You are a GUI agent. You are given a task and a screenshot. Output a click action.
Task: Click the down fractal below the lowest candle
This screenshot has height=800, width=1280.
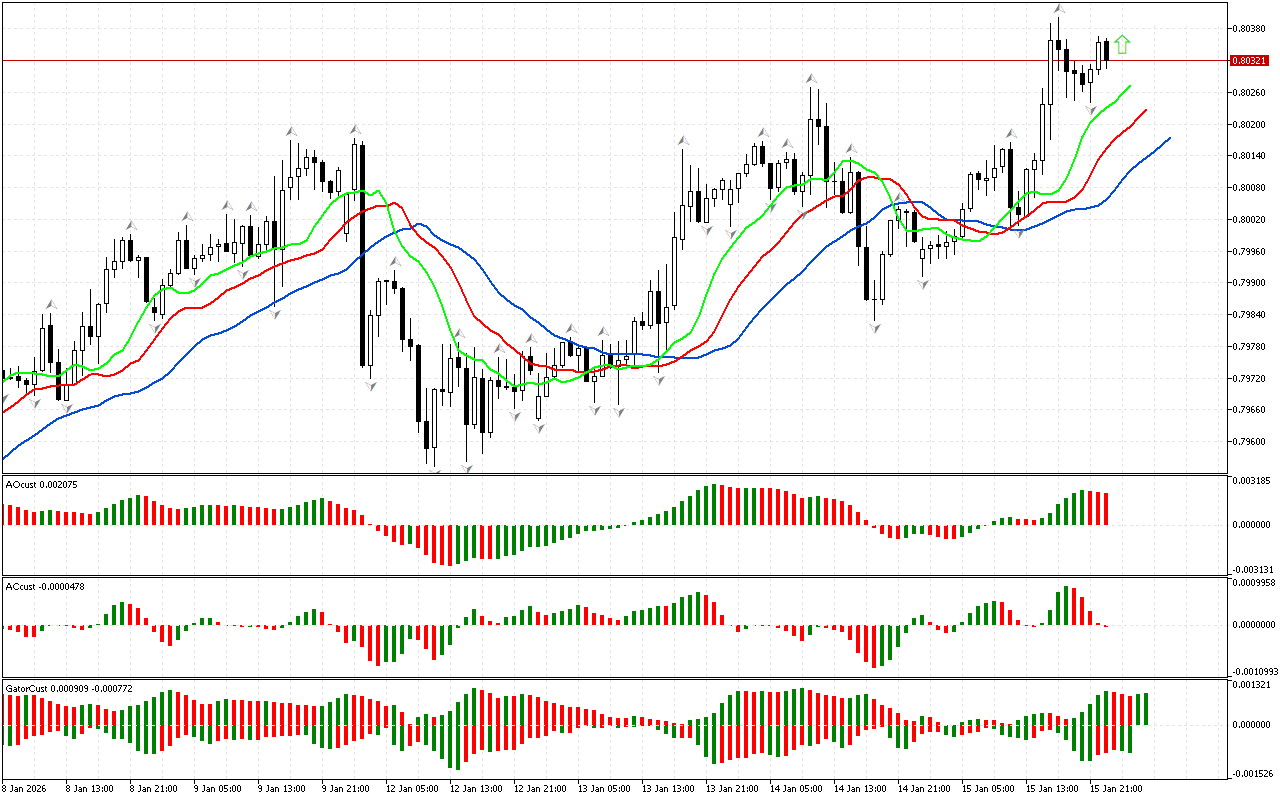pos(434,469)
